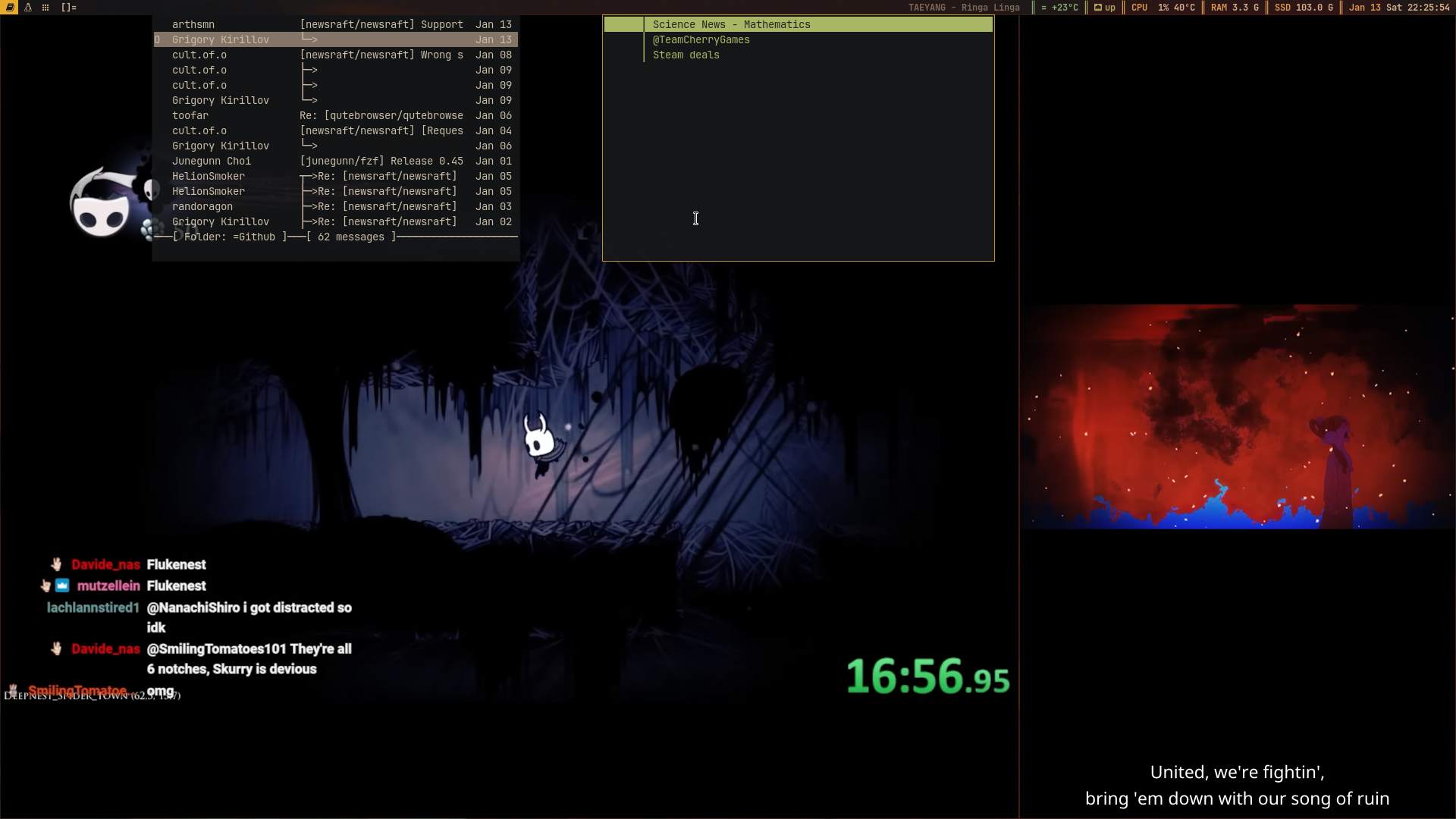The width and height of the screenshot is (1456, 819).
Task: Click the camera badge next to mutzellein
Action: click(x=62, y=585)
